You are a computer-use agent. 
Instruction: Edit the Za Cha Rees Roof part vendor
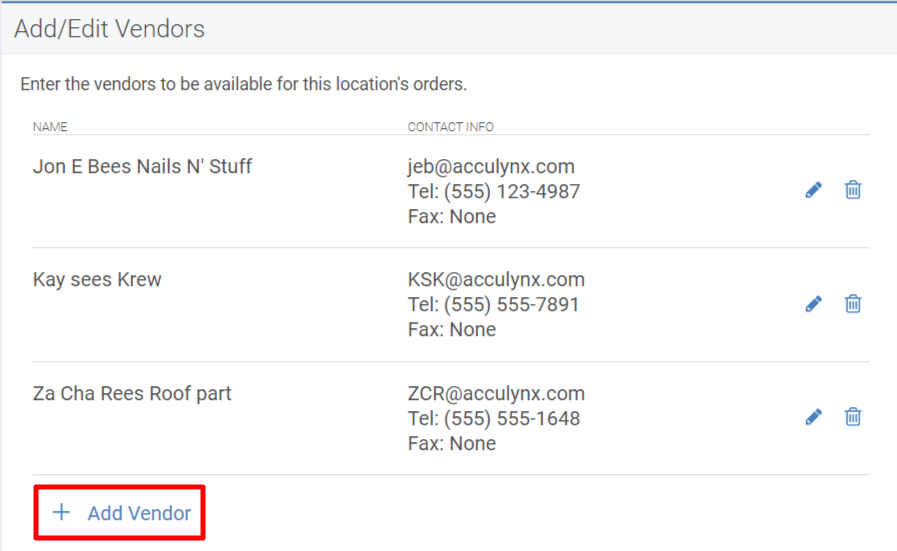[x=813, y=417]
